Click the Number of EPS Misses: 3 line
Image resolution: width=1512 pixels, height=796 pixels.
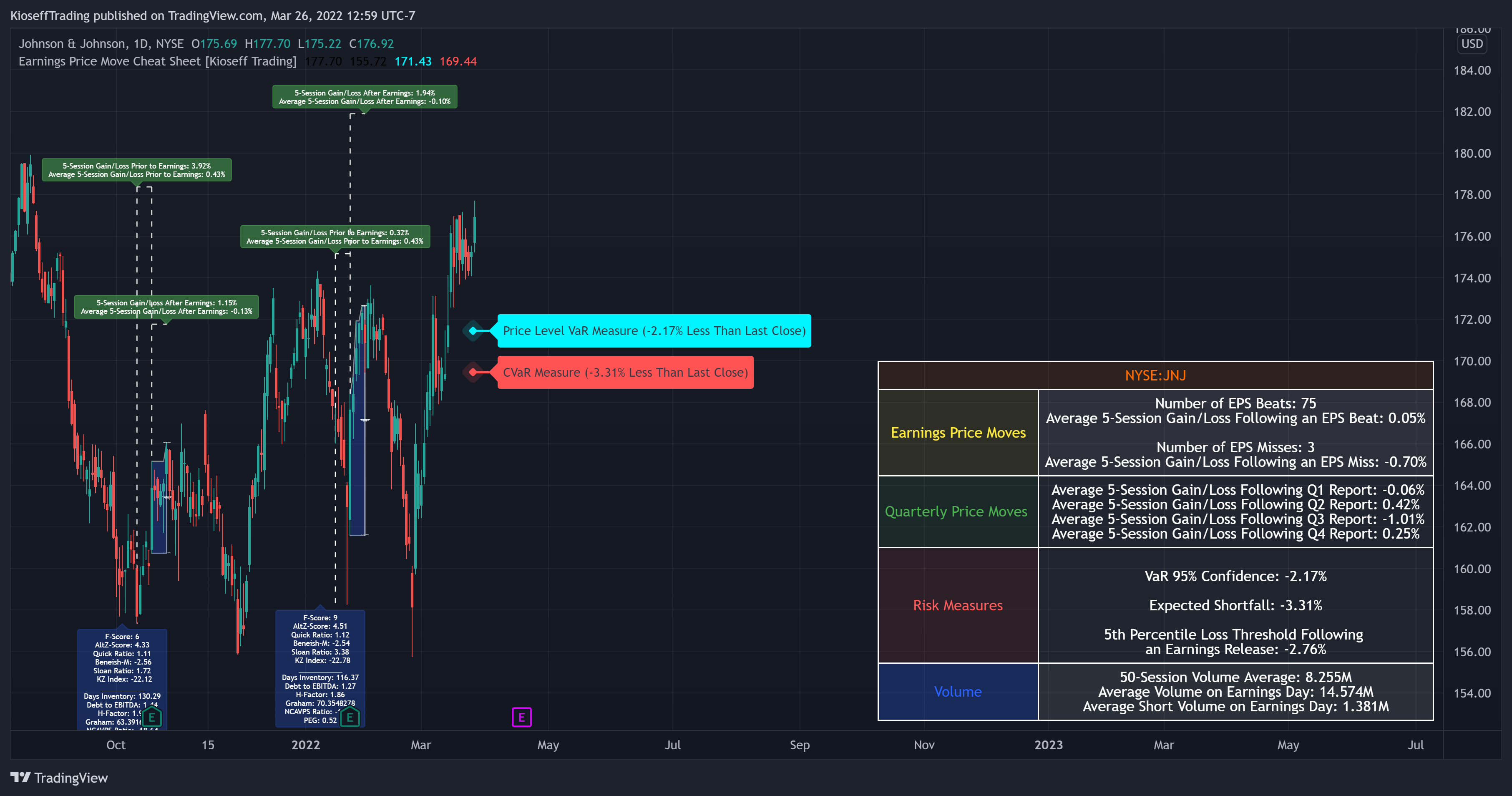[x=1235, y=447]
